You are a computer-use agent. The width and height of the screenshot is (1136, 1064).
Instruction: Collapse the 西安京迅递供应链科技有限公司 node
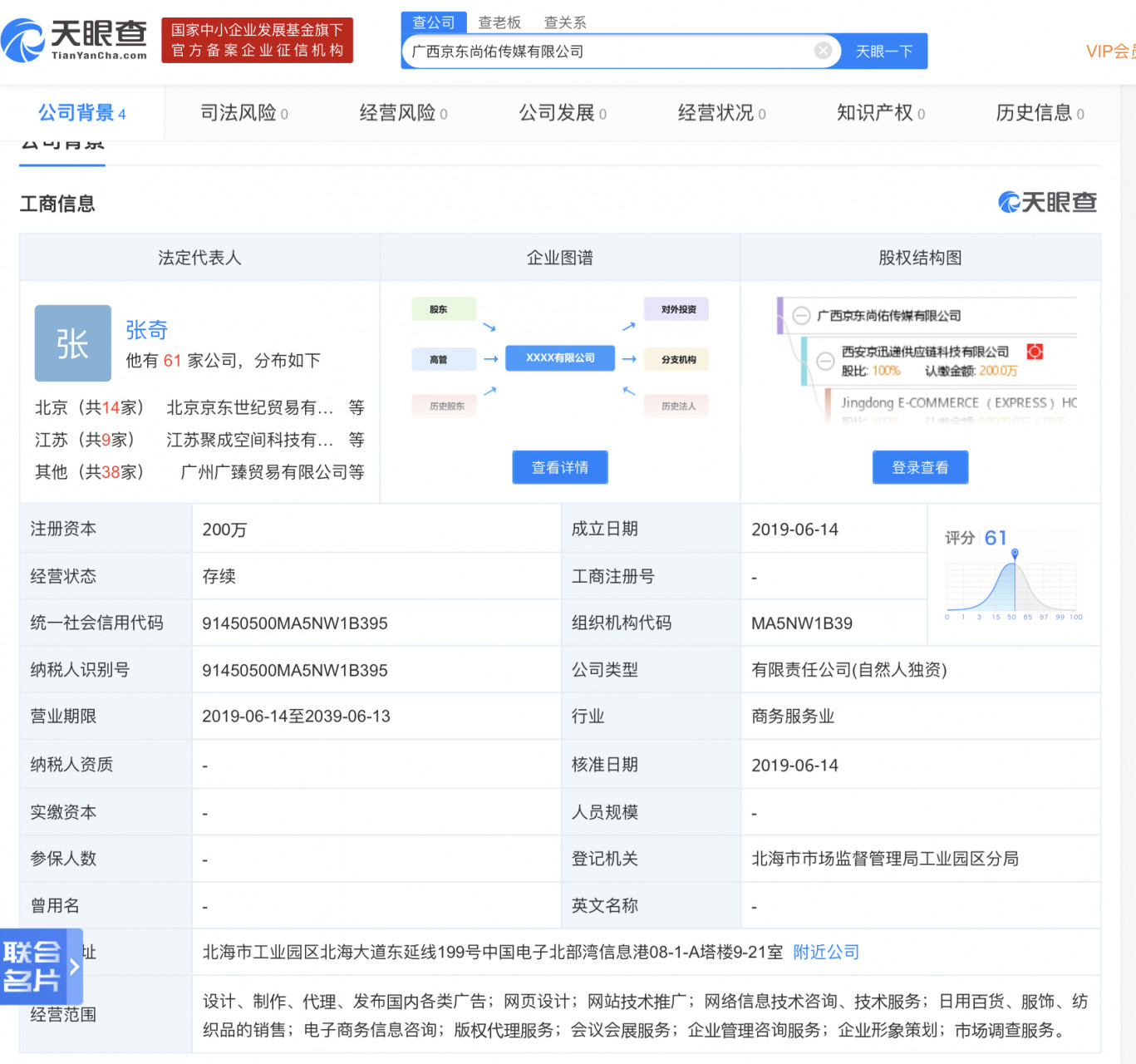tap(825, 361)
